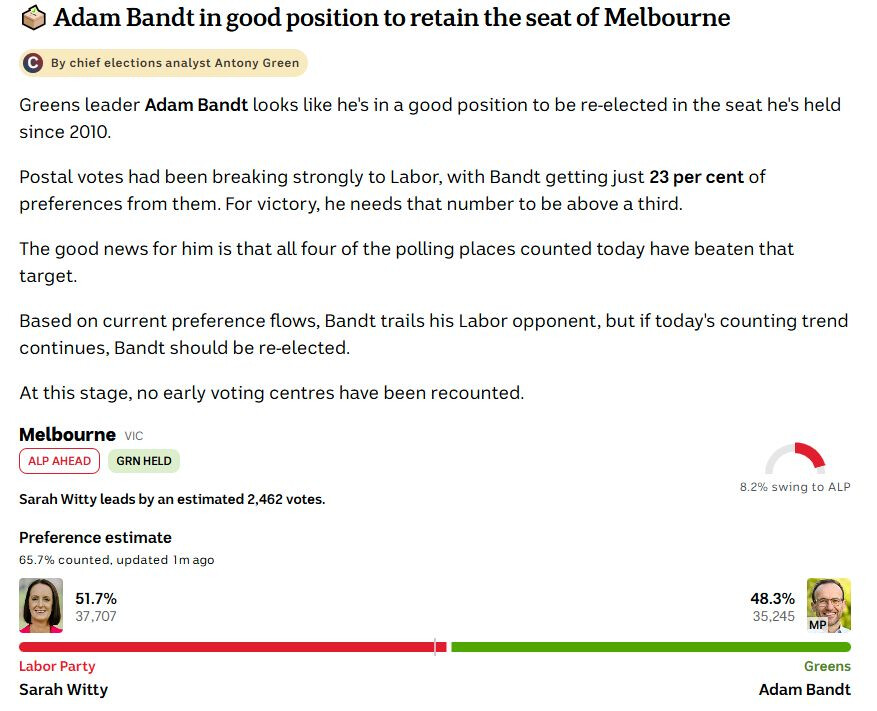Select the ALP AHEAD badge
877x711 pixels.
click(59, 461)
